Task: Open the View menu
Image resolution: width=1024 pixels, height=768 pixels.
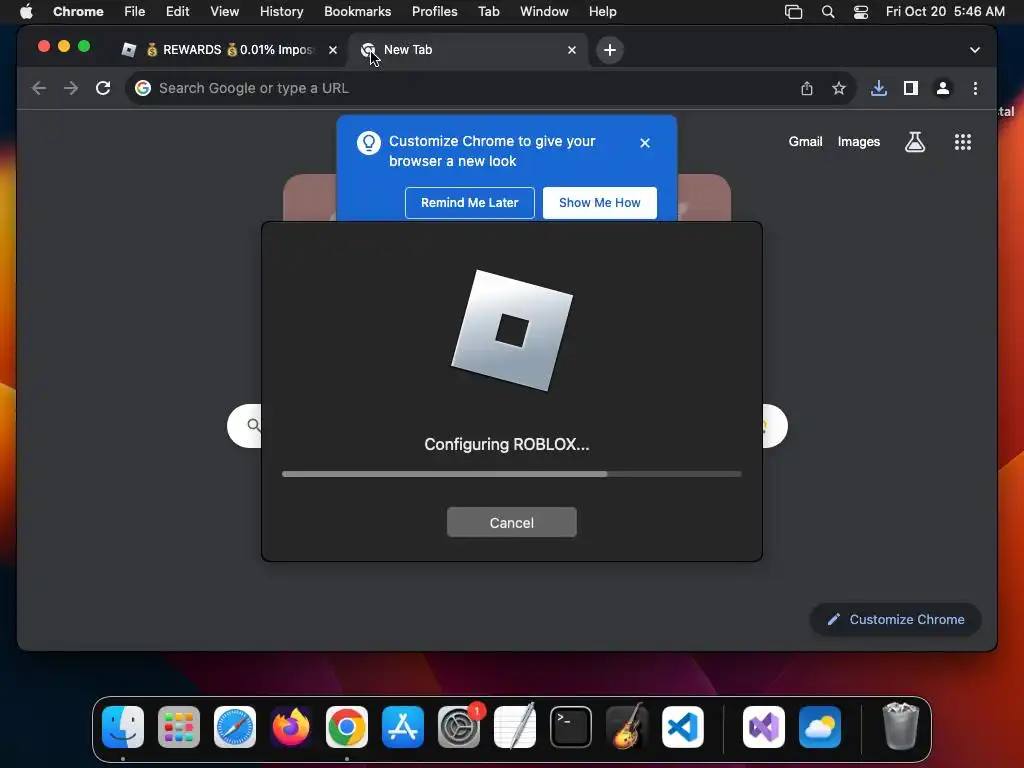Action: click(224, 11)
